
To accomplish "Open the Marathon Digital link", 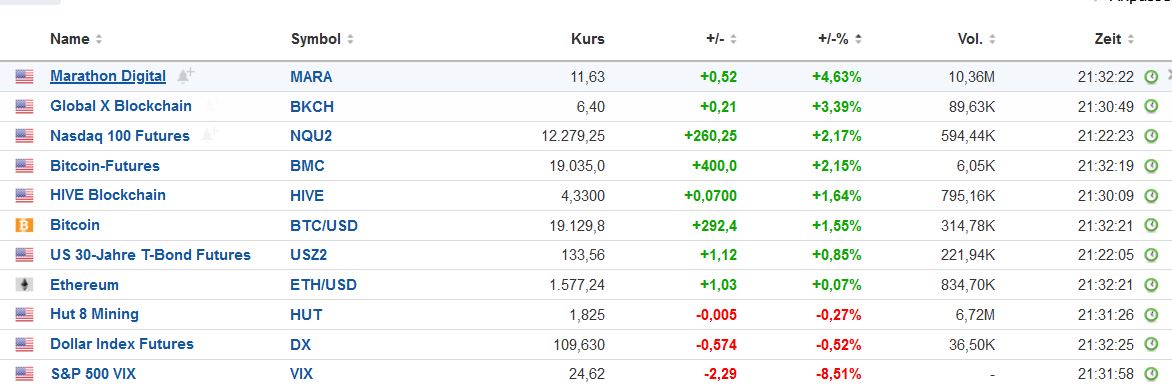I will click(x=108, y=76).
